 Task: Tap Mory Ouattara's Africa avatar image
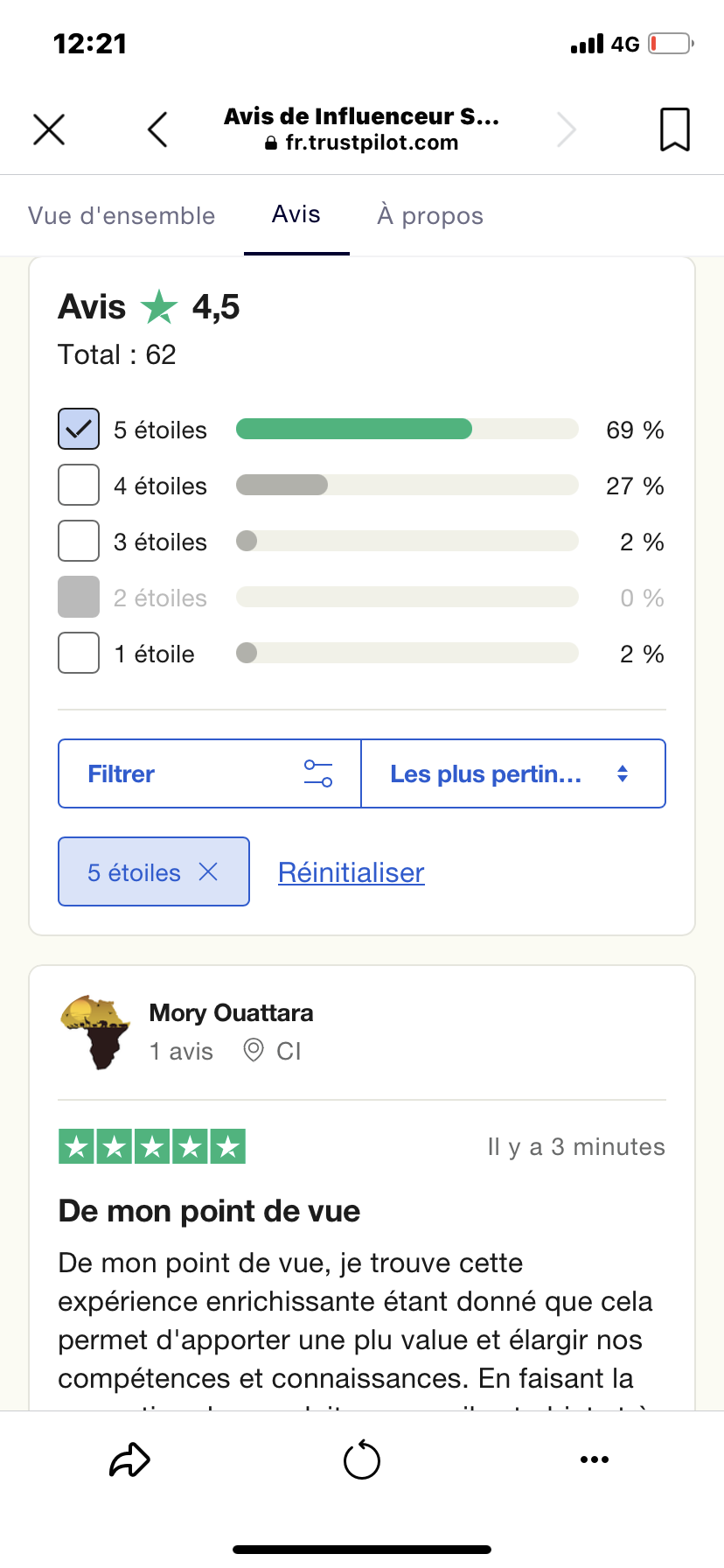(95, 1032)
